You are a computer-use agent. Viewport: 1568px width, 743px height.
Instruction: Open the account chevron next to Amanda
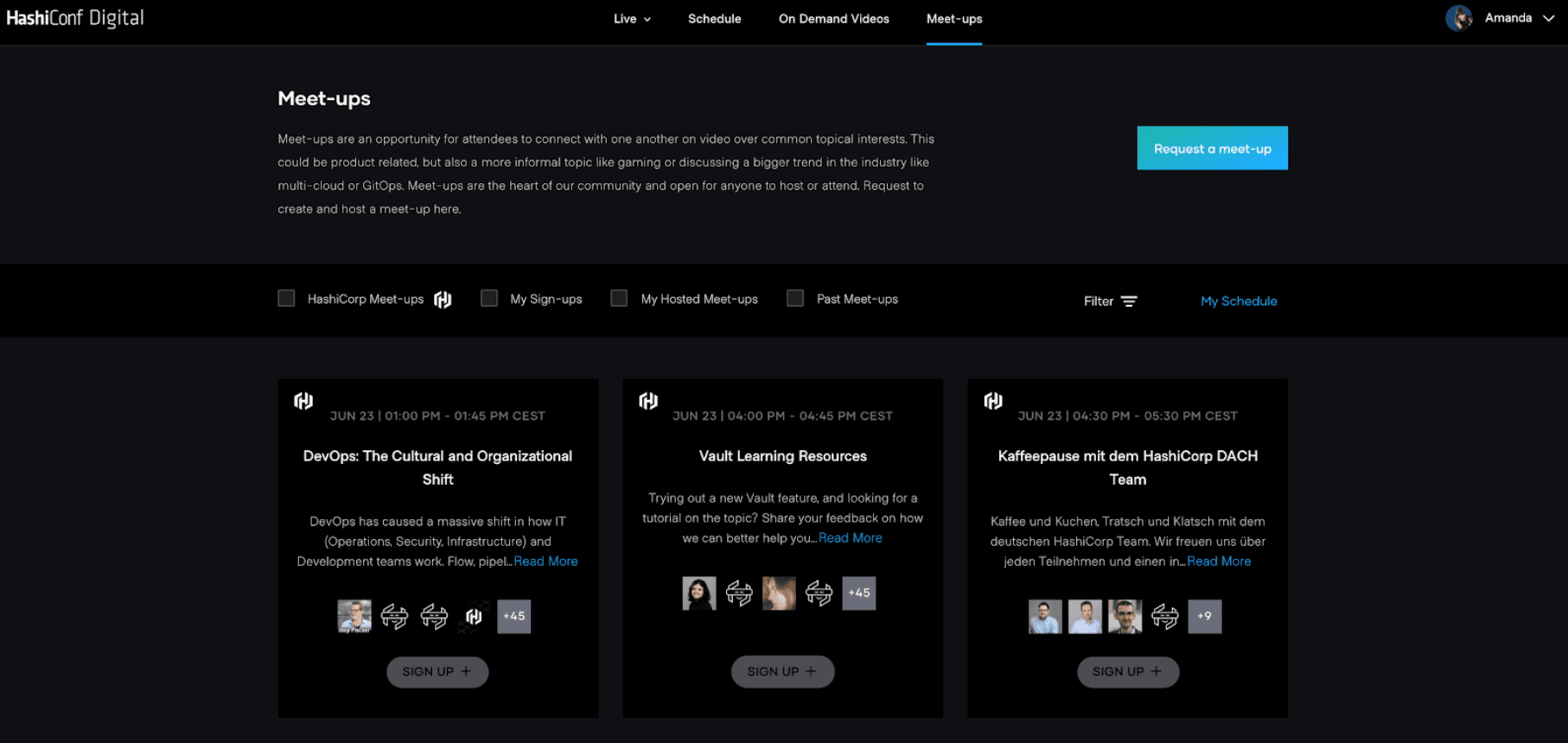[1548, 18]
